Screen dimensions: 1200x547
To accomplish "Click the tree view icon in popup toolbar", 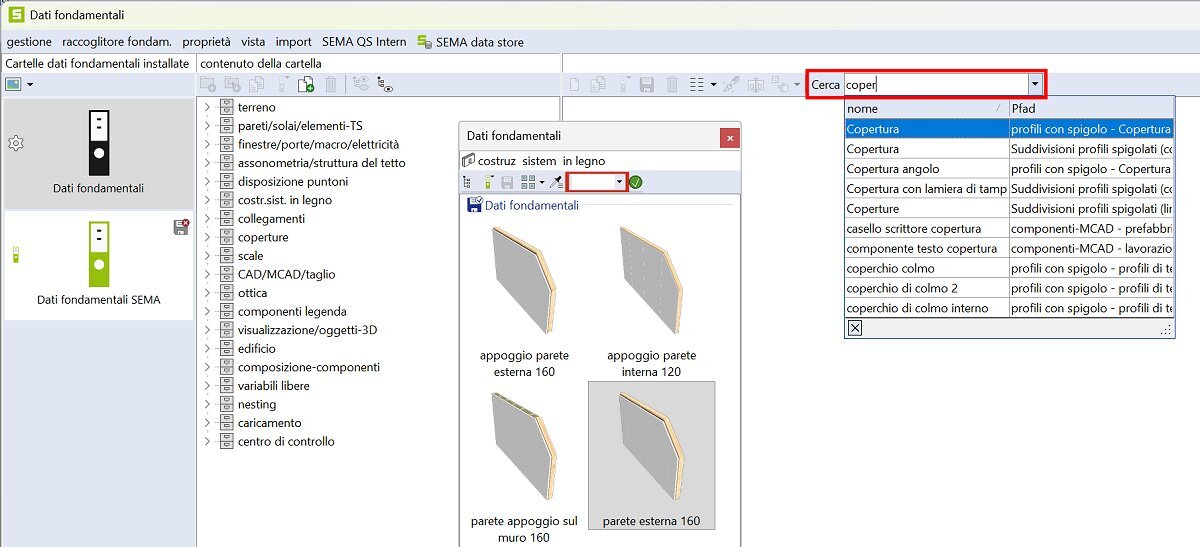I will pyautogui.click(x=467, y=182).
